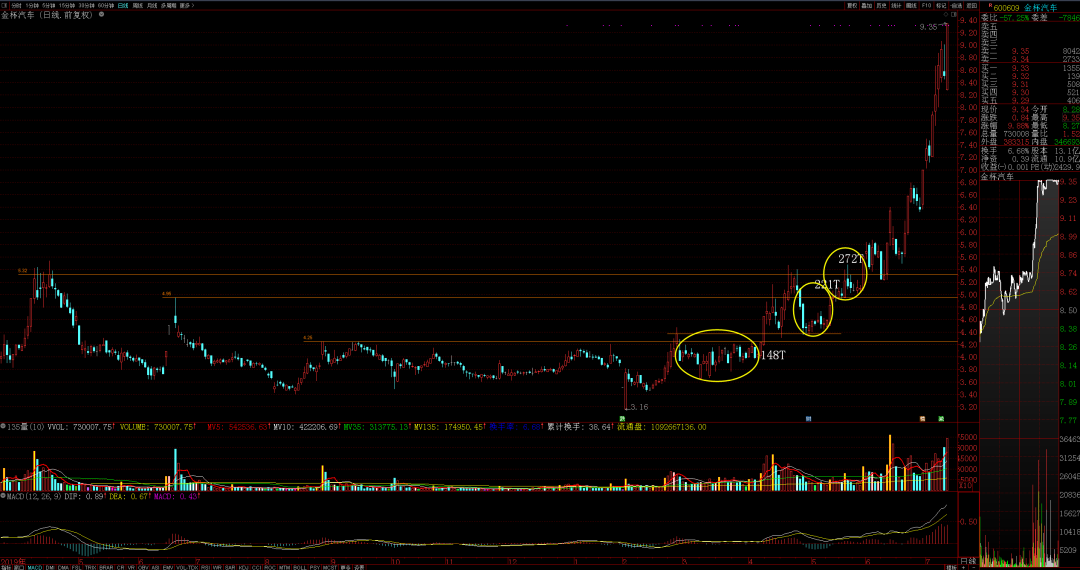The image size is (1080, 570).
Task: Click the 复权 toolbar button
Action: tap(852, 6)
